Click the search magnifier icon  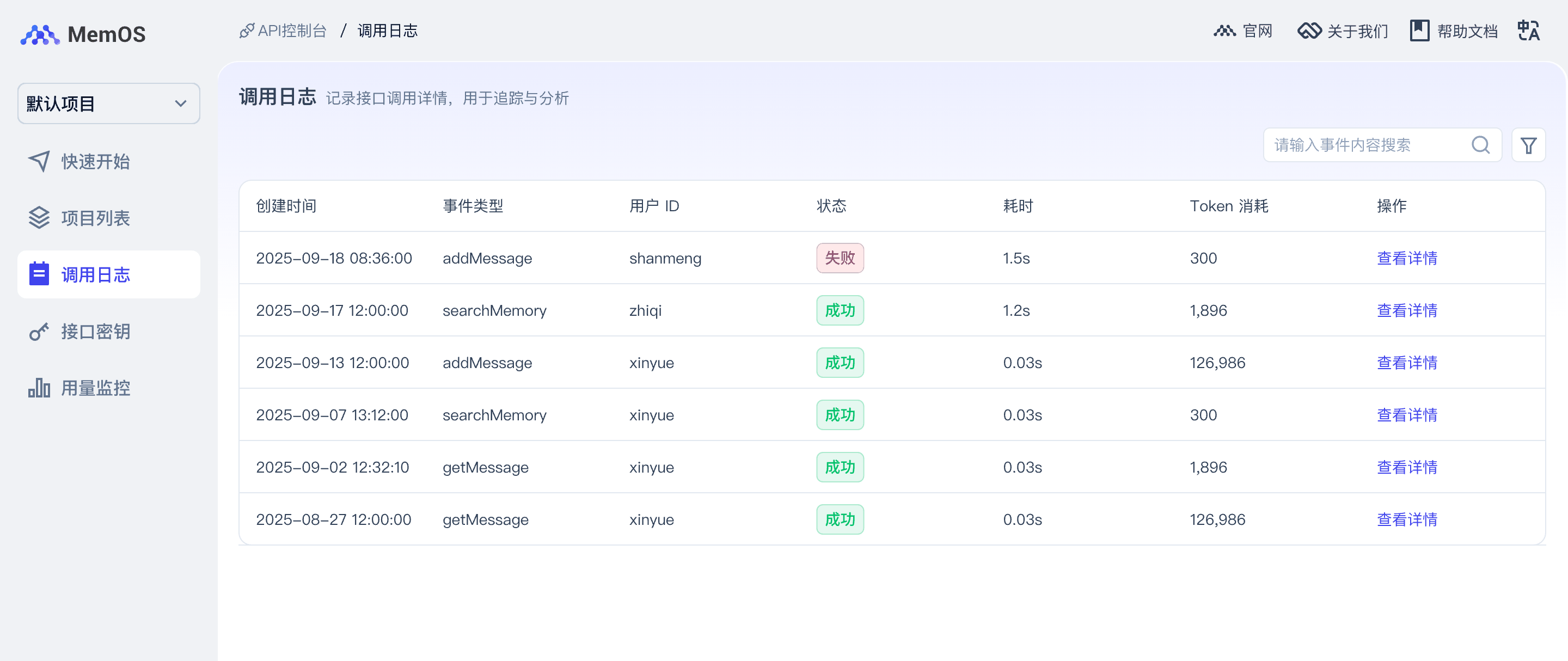1480,145
